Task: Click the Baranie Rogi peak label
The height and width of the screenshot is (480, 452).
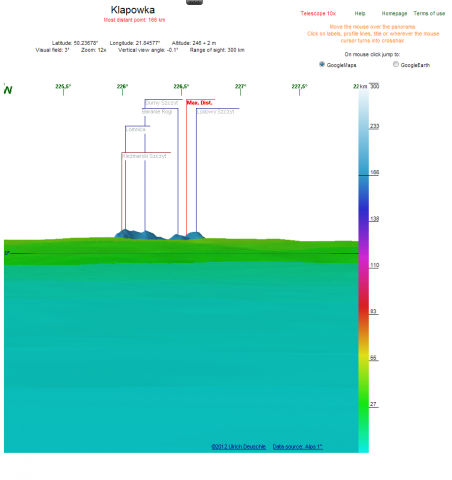Action: click(157, 112)
